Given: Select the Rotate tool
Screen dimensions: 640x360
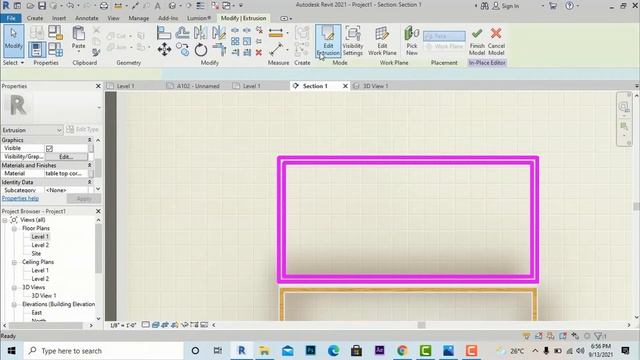Looking at the screenshot, I should pos(200,50).
